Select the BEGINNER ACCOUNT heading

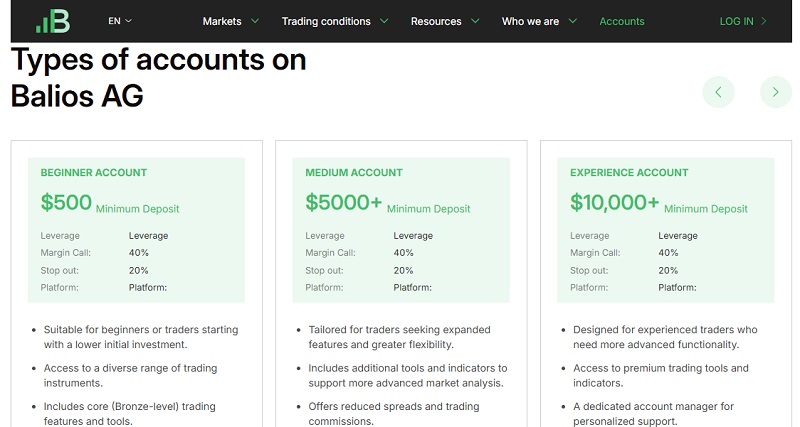pos(93,172)
